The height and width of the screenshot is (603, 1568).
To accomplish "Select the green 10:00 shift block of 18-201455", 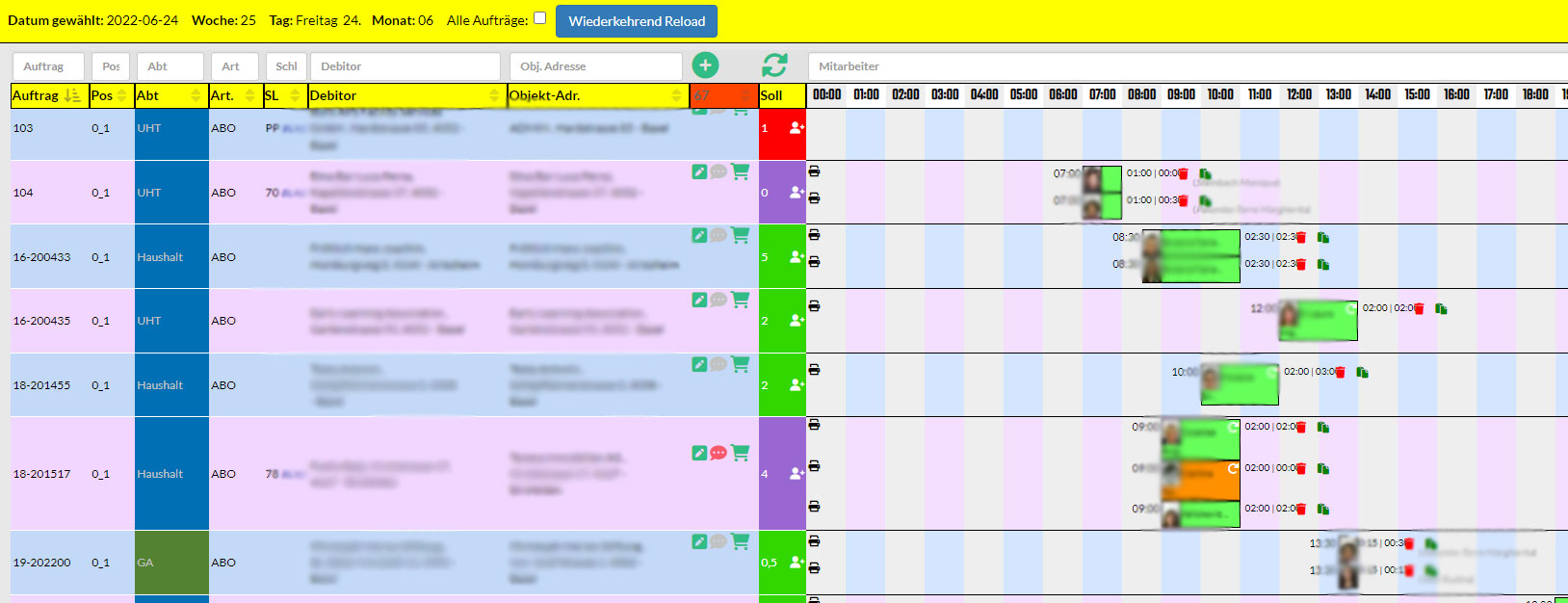I will 1242,385.
